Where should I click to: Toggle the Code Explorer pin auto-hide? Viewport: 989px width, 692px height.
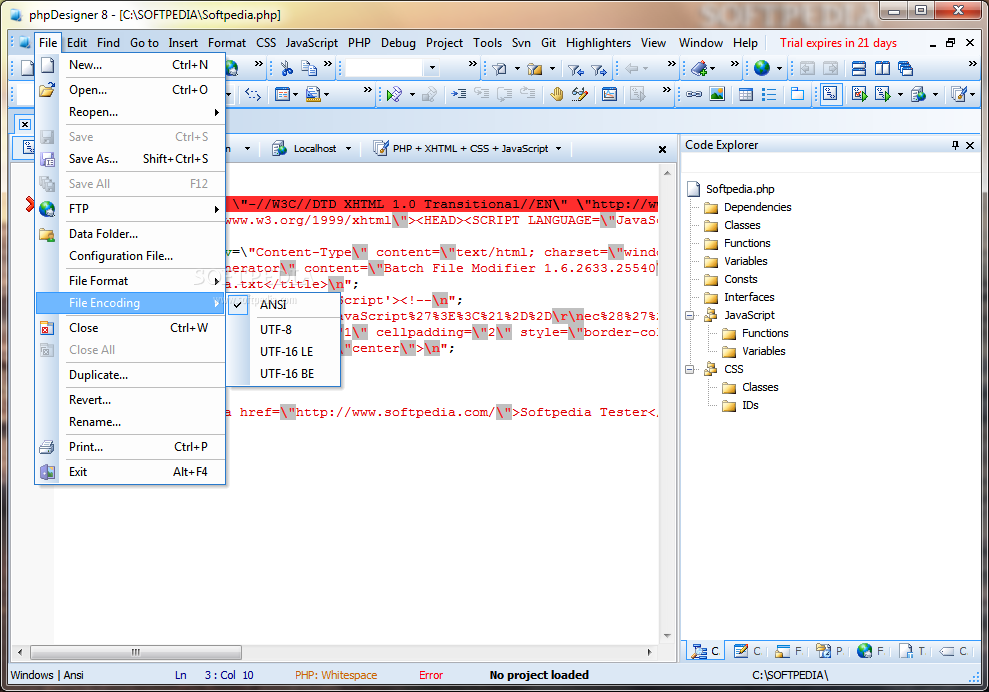(955, 145)
